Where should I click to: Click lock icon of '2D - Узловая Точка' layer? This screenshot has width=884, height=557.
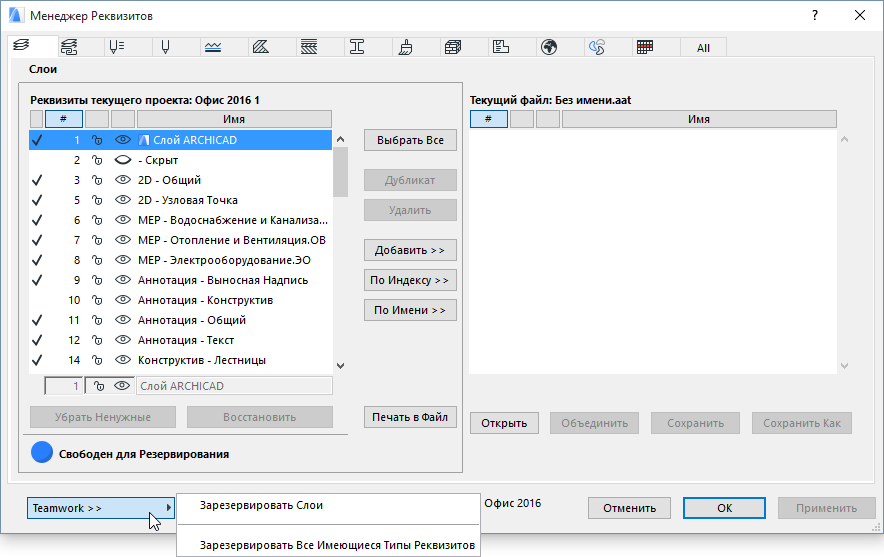(x=97, y=200)
